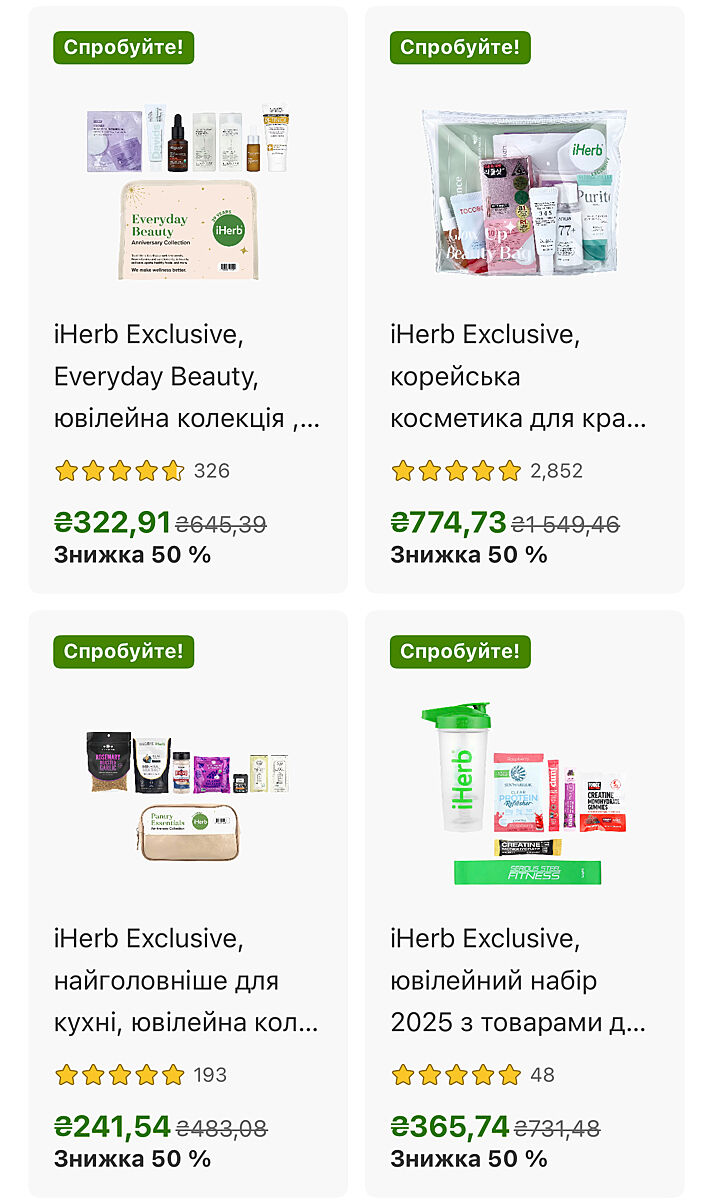Click star rating next to 2,852 reviews
The width and height of the screenshot is (713, 1200).
pyautogui.click(x=456, y=471)
